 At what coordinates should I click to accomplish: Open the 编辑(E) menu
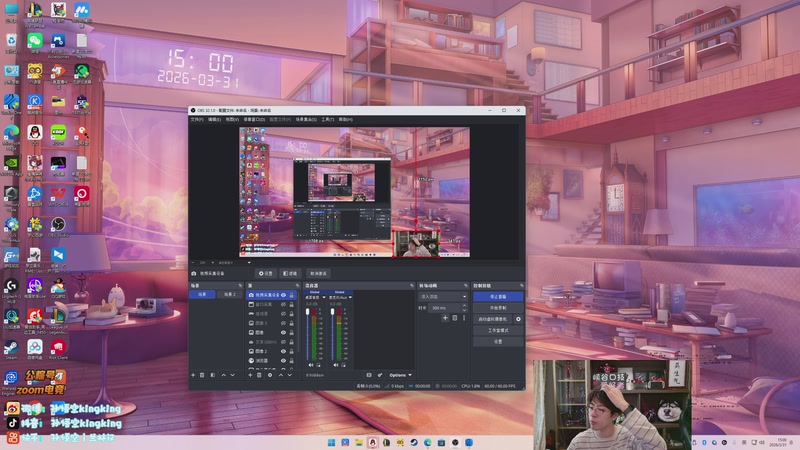(x=215, y=119)
